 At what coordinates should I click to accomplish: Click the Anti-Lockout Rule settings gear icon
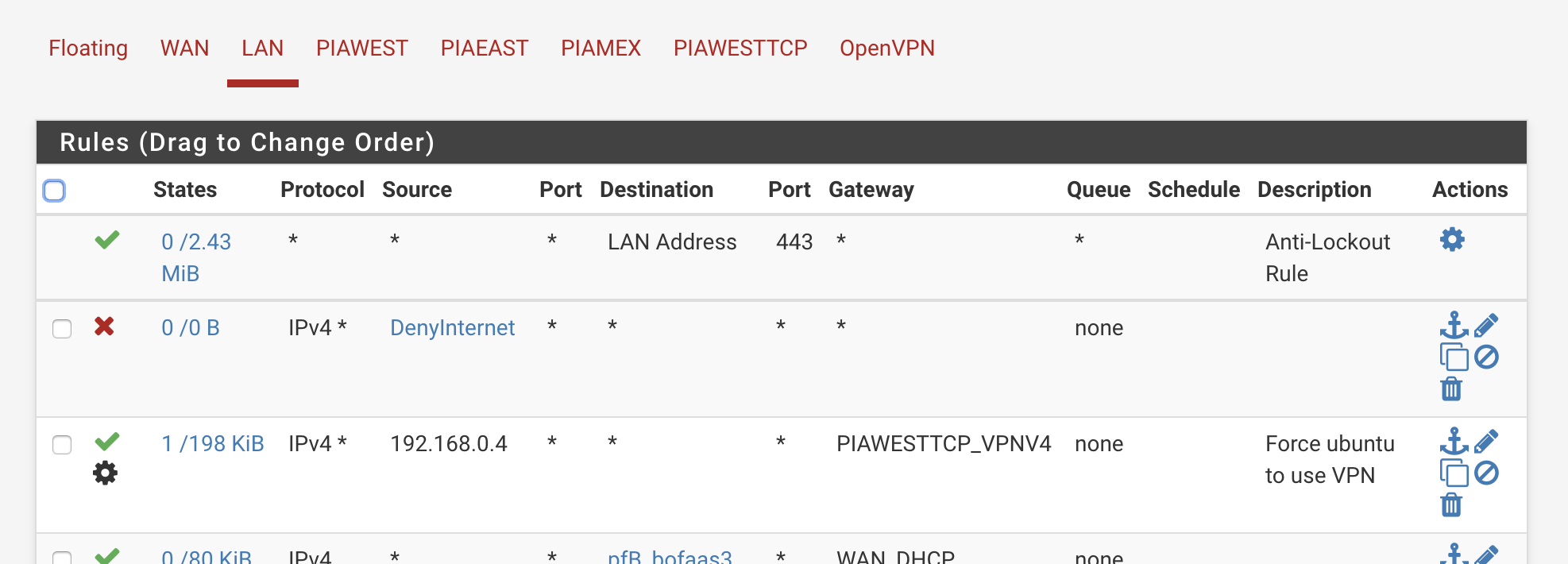point(1452,239)
